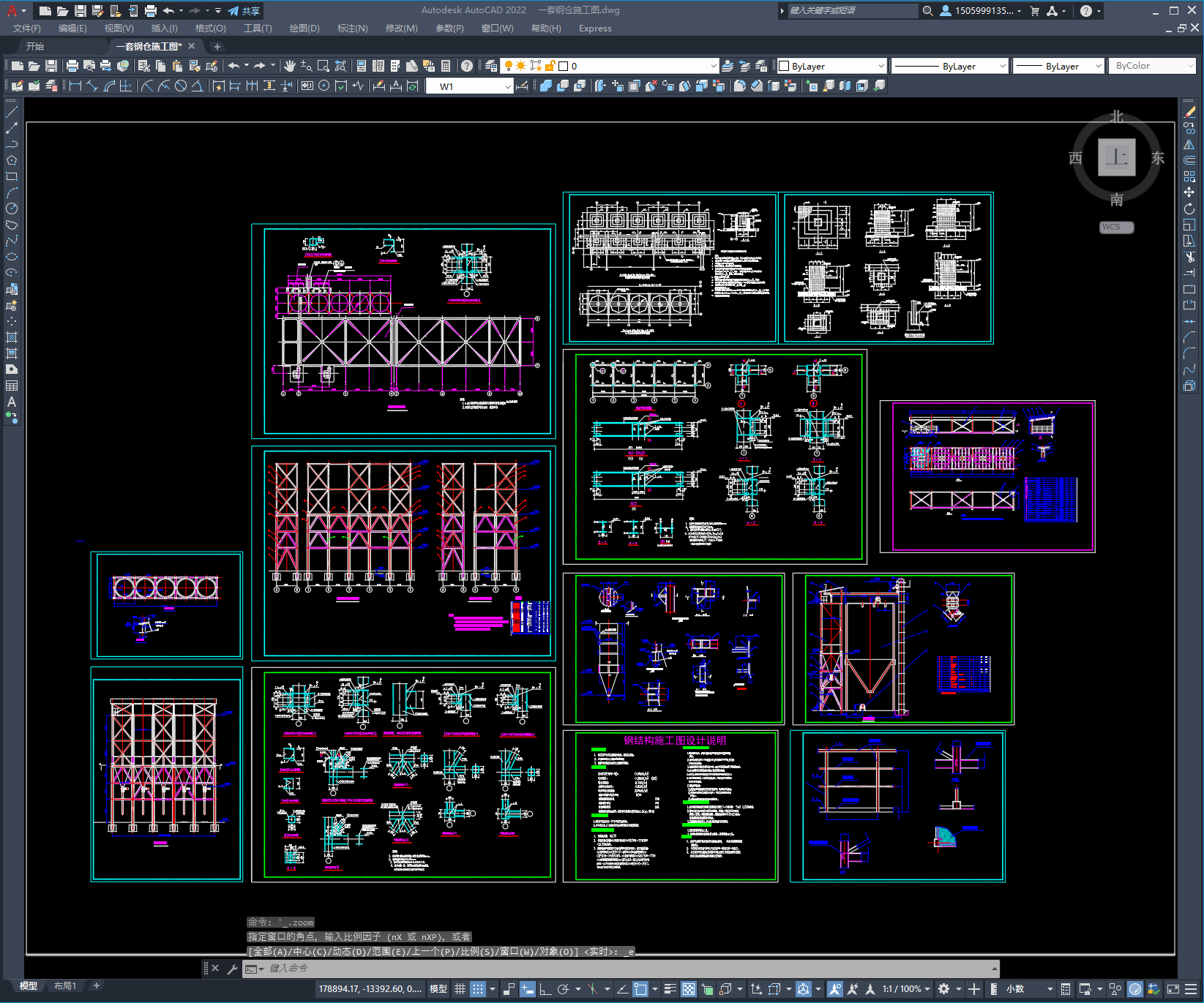The height and width of the screenshot is (1003, 1204).
Task: Select the Rectangle tool in draw toolbar
Action: (x=12, y=176)
